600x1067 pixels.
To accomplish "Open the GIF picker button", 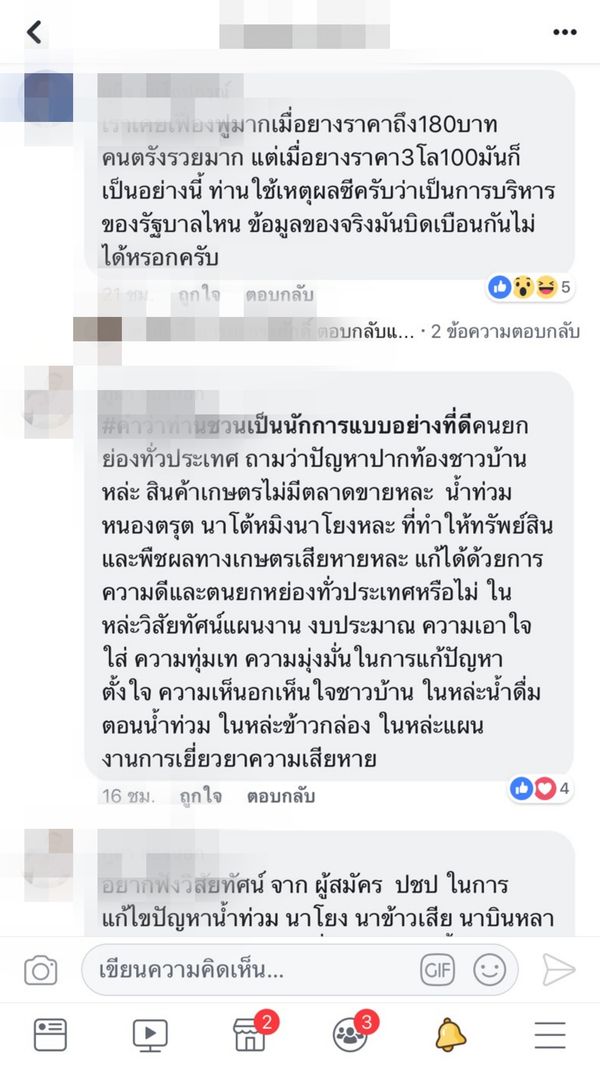I will (437, 969).
